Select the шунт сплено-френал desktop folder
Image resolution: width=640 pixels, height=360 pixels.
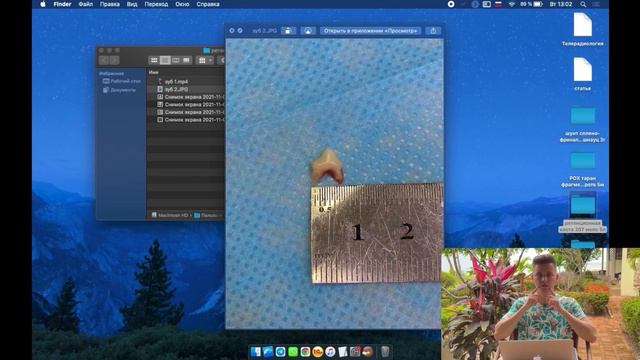point(582,124)
